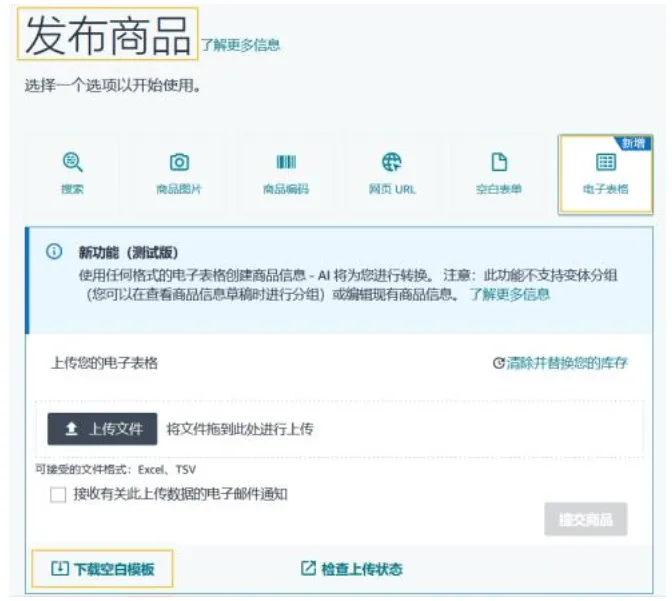The width and height of the screenshot is (672, 601).
Task: Open 了解更多信息 link next to 发布商品
Action: click(240, 45)
